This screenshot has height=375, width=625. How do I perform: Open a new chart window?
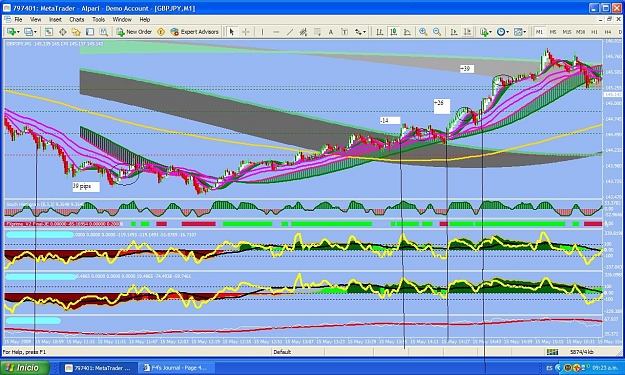pos(11,32)
